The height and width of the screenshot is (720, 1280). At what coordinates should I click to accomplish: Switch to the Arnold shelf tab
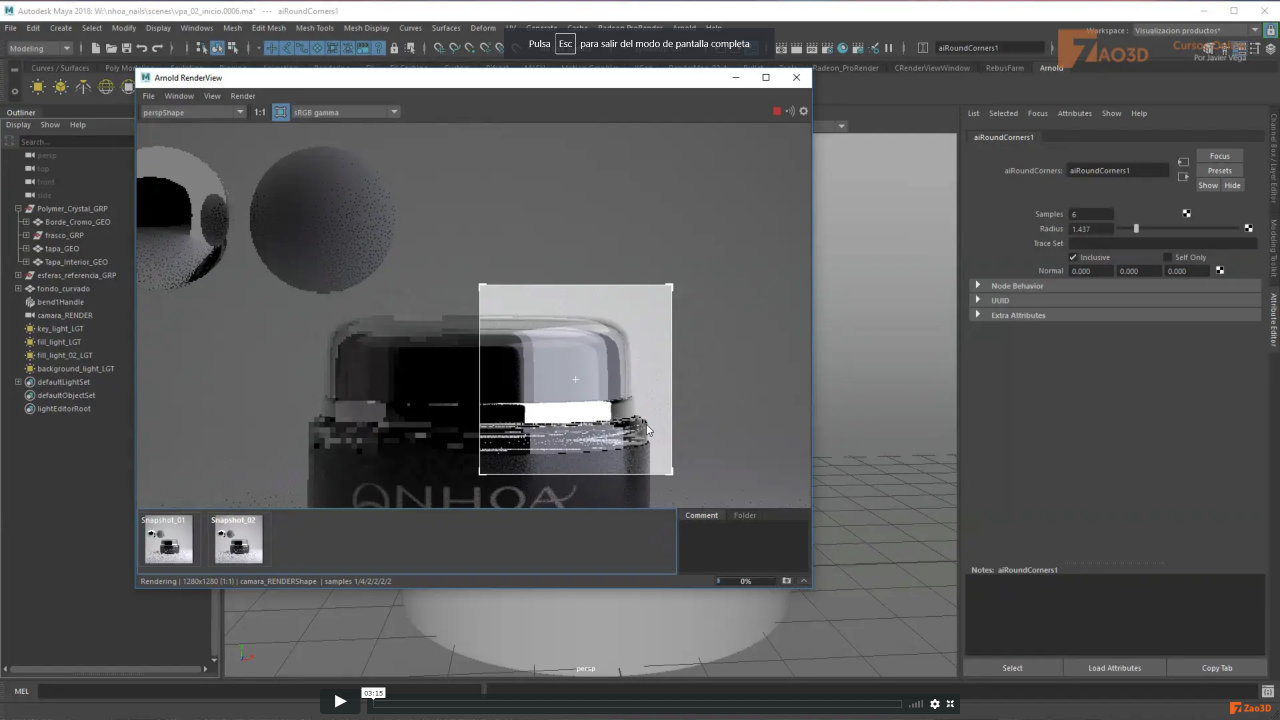[1051, 68]
